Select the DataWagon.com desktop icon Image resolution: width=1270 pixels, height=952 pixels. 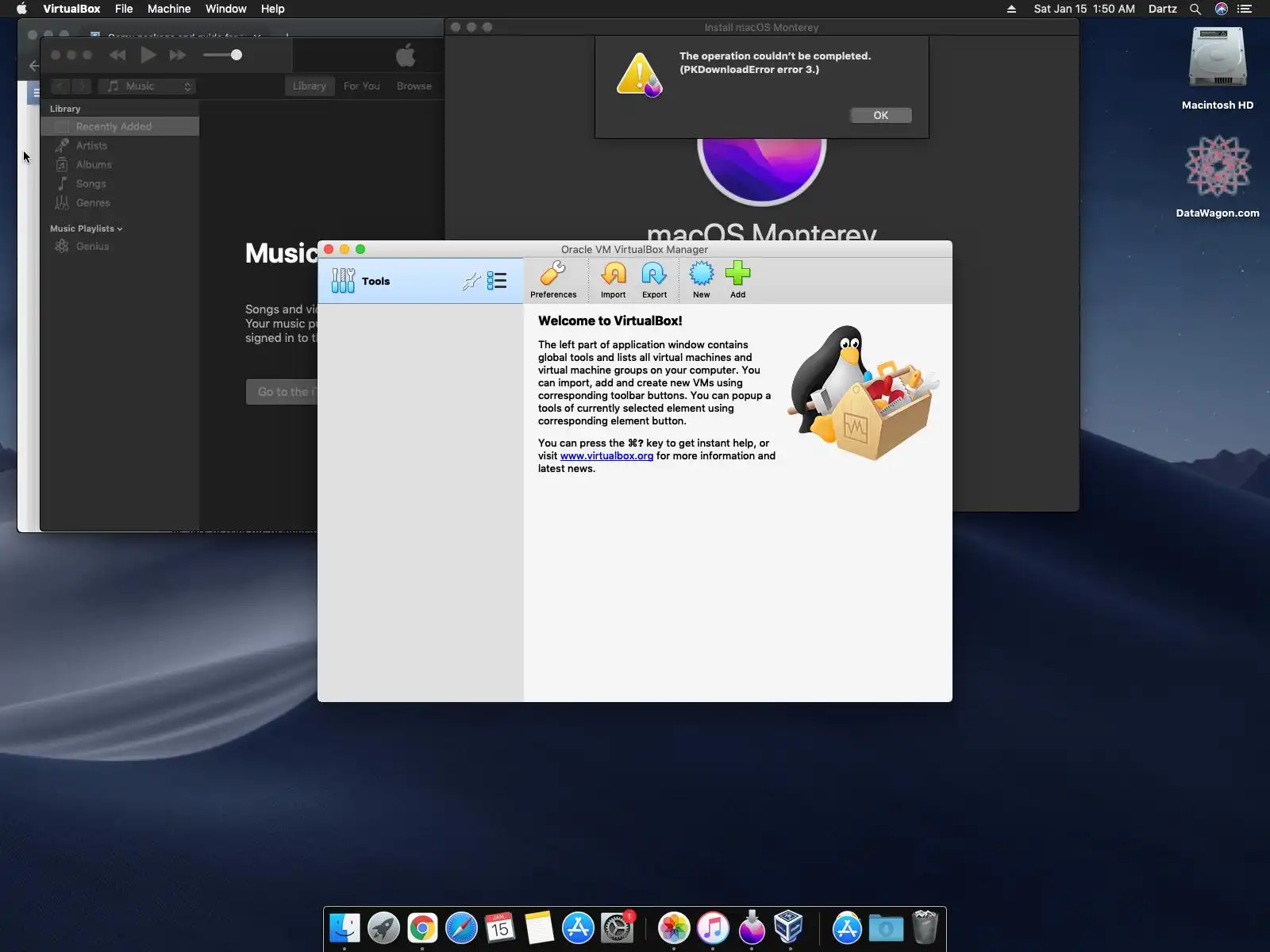(1218, 177)
